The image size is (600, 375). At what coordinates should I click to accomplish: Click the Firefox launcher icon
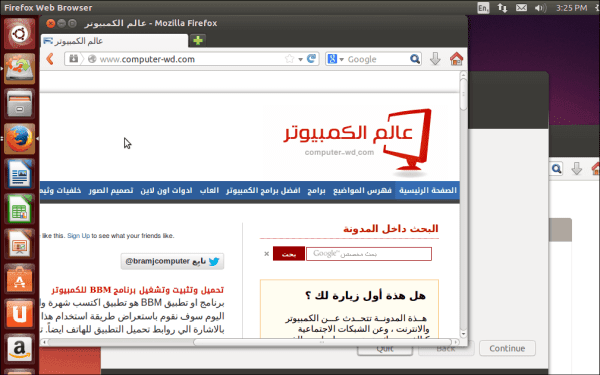[20, 139]
